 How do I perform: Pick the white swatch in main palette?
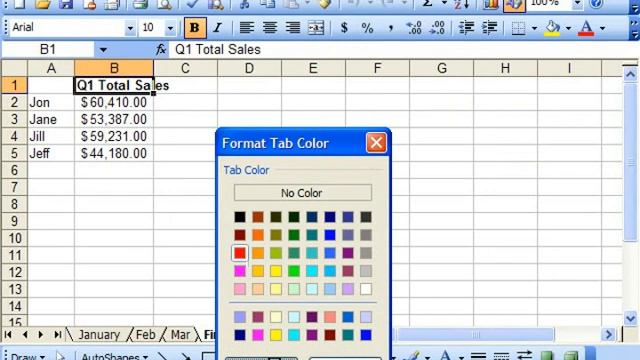[x=366, y=289]
